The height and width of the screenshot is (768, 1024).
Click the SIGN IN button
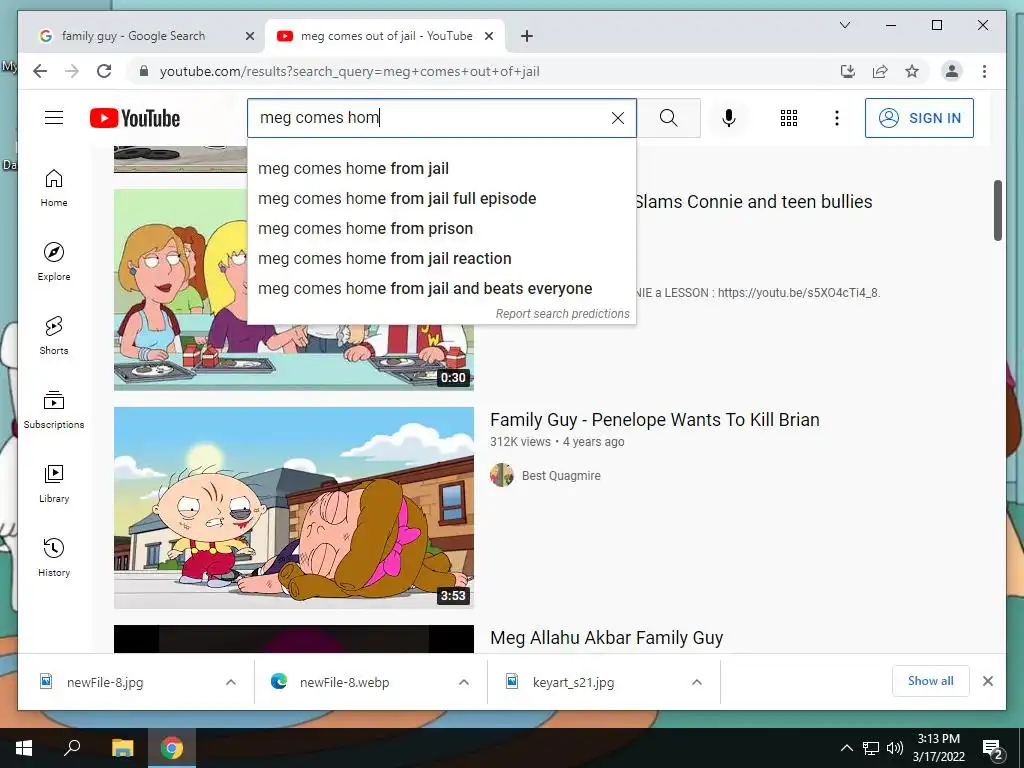919,118
